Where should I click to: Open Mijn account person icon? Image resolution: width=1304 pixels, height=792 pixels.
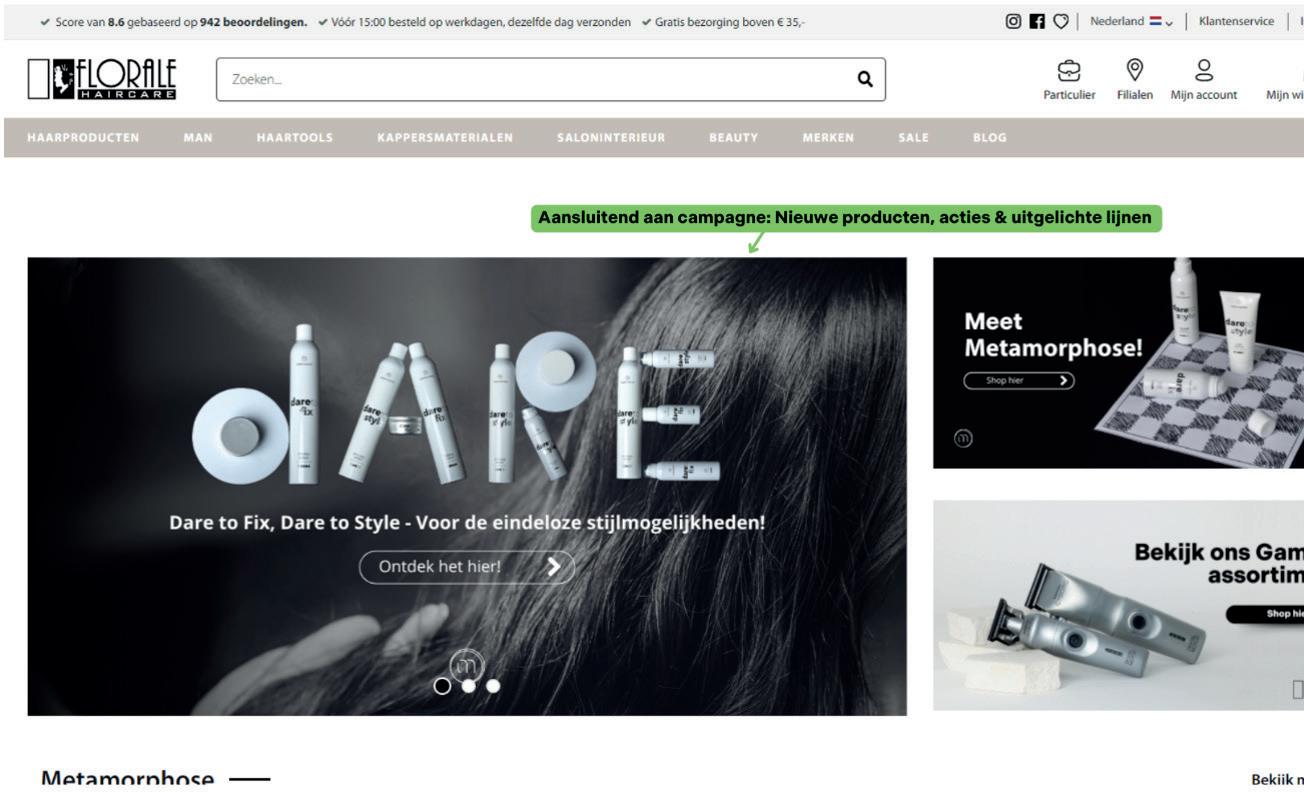point(1204,70)
